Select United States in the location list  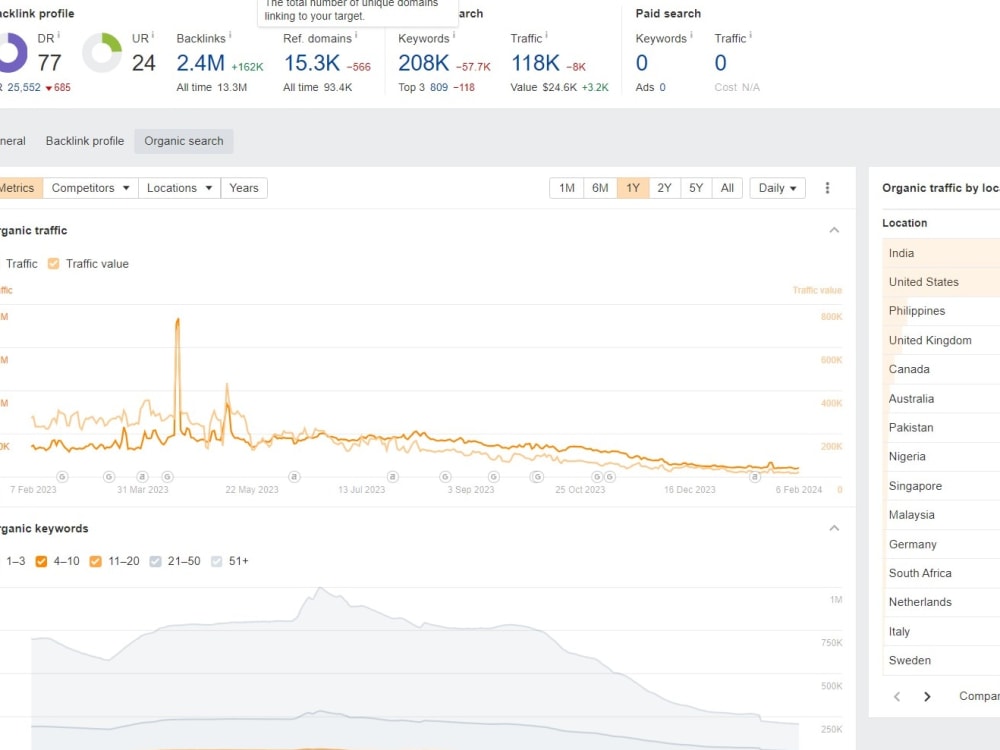941,282
